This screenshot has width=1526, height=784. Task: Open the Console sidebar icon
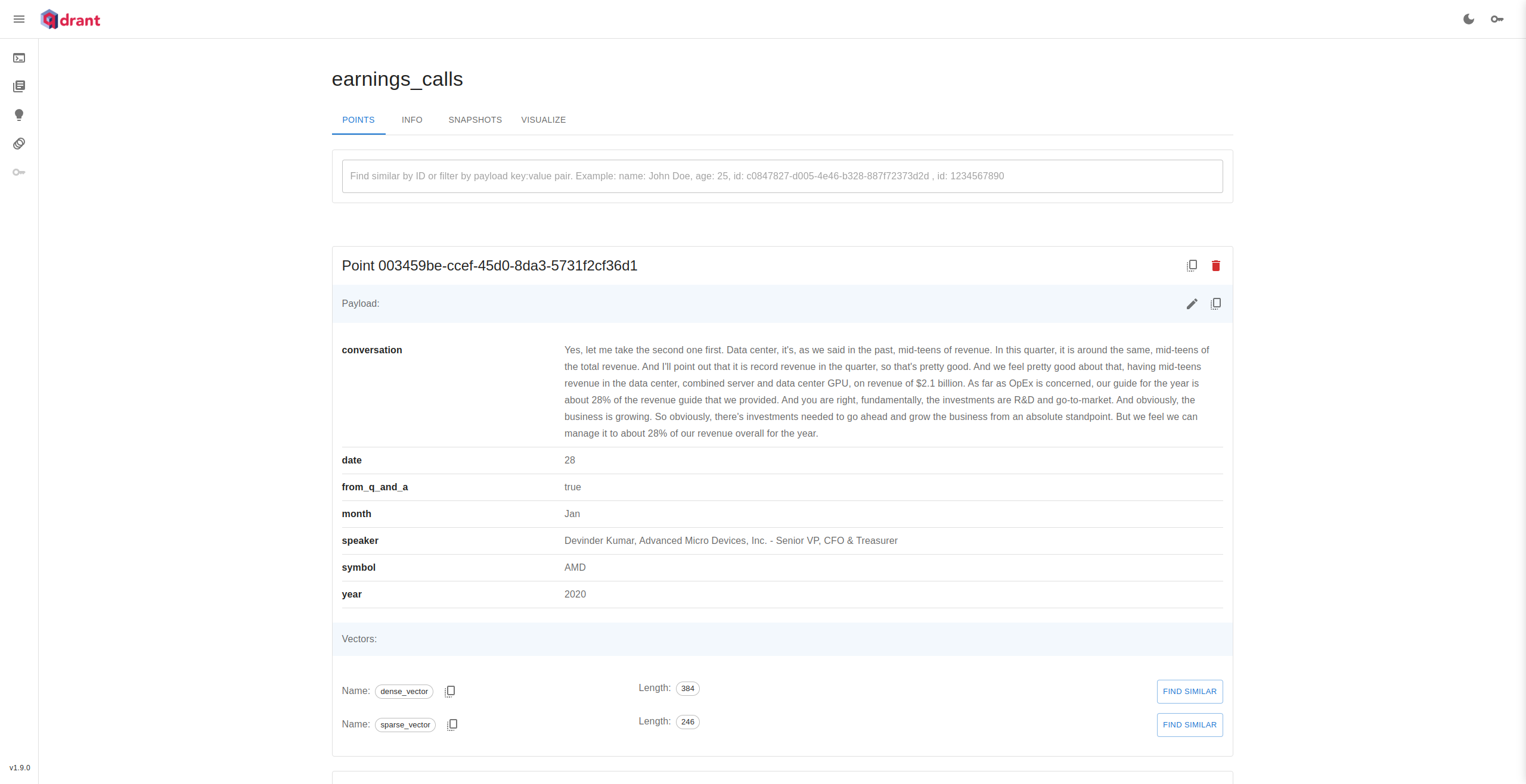[x=19, y=58]
